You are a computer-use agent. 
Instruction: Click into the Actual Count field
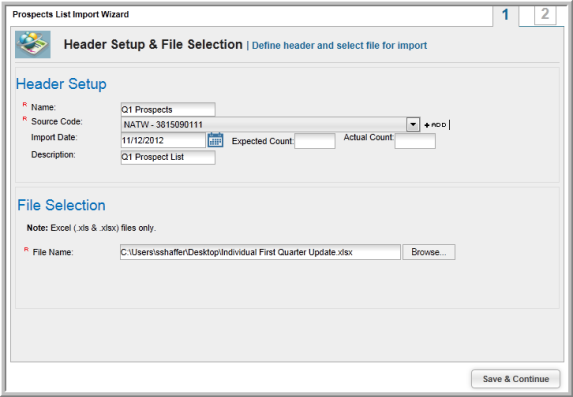click(415, 141)
